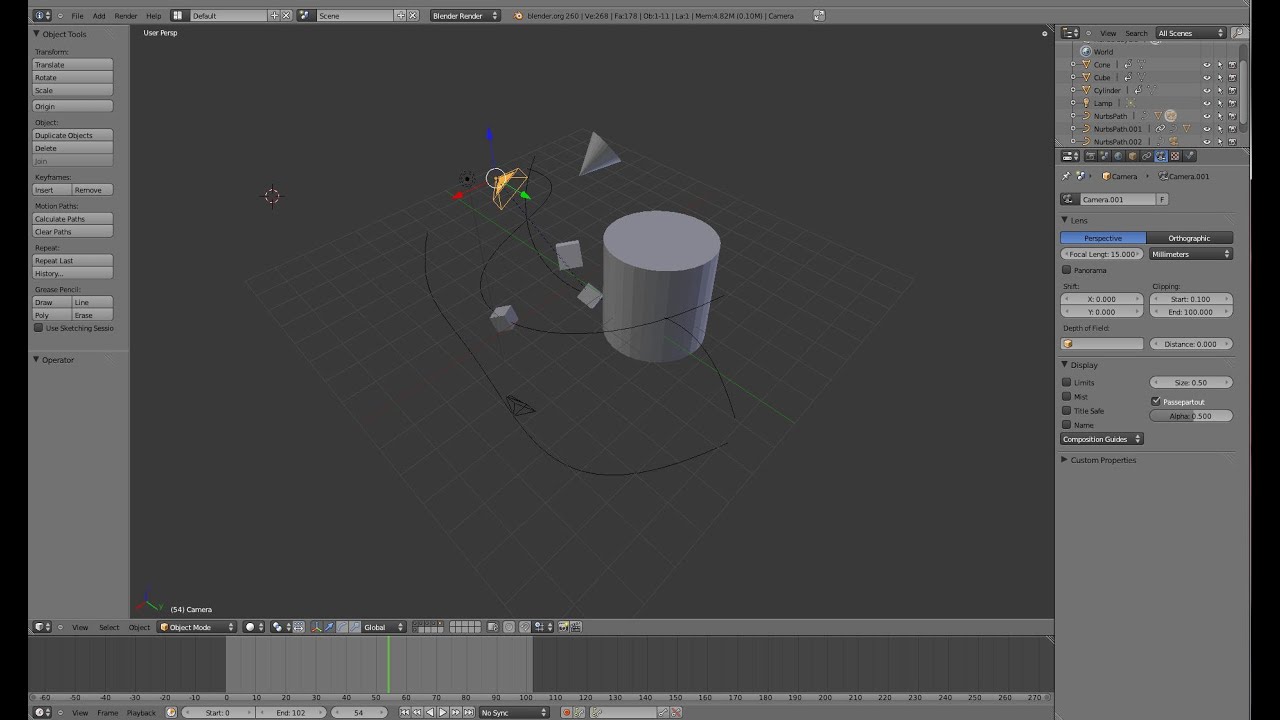This screenshot has height=720, width=1280.
Task: Open the Object Mode dropdown
Action: tap(197, 627)
